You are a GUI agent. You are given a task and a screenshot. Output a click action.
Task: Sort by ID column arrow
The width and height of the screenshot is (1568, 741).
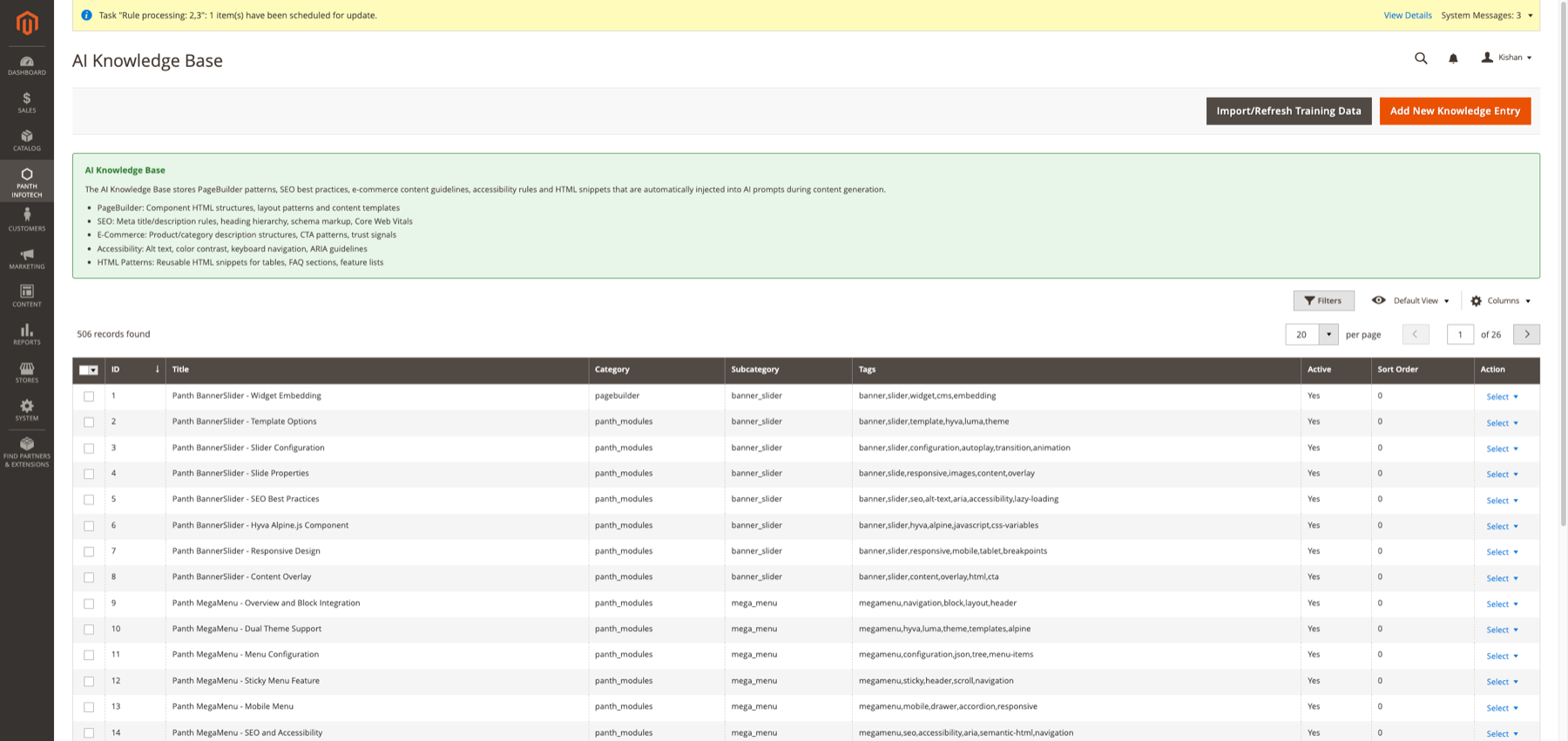[158, 369]
